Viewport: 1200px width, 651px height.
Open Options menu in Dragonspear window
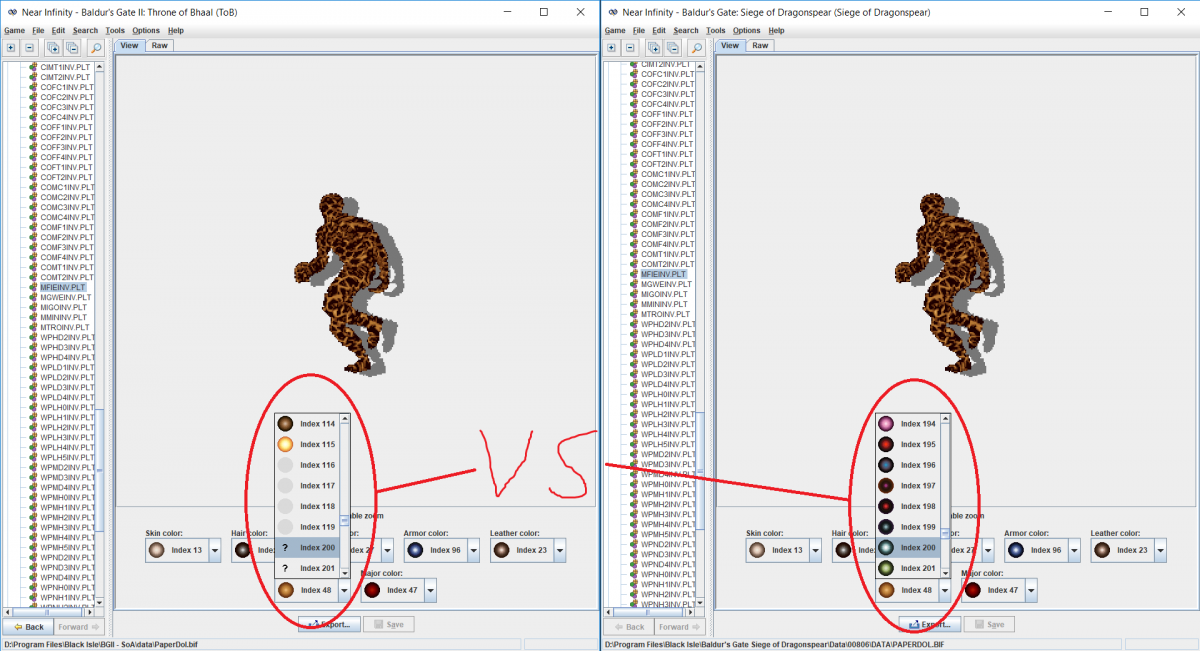(x=746, y=30)
